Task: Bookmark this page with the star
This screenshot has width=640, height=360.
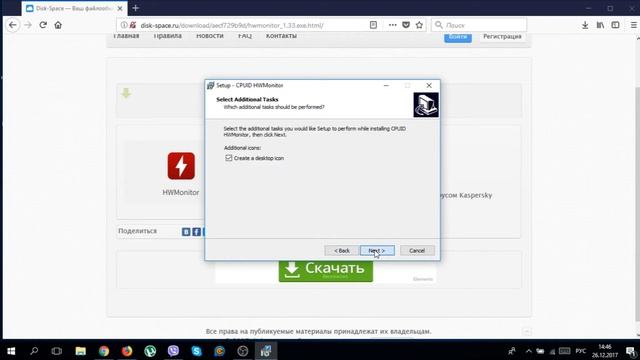Action: pos(419,25)
